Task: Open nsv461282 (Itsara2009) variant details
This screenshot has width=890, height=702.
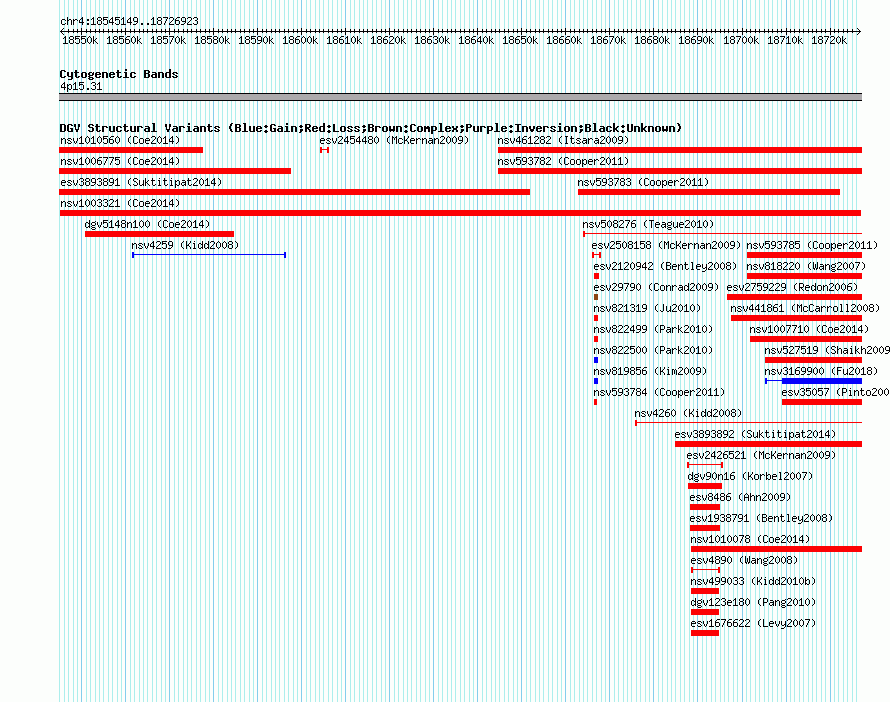Action: (563, 140)
